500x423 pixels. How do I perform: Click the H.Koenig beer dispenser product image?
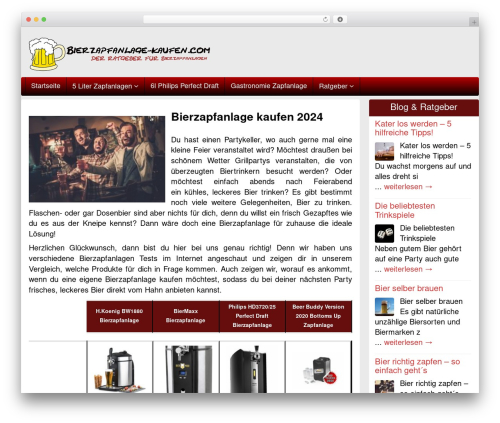click(x=120, y=369)
